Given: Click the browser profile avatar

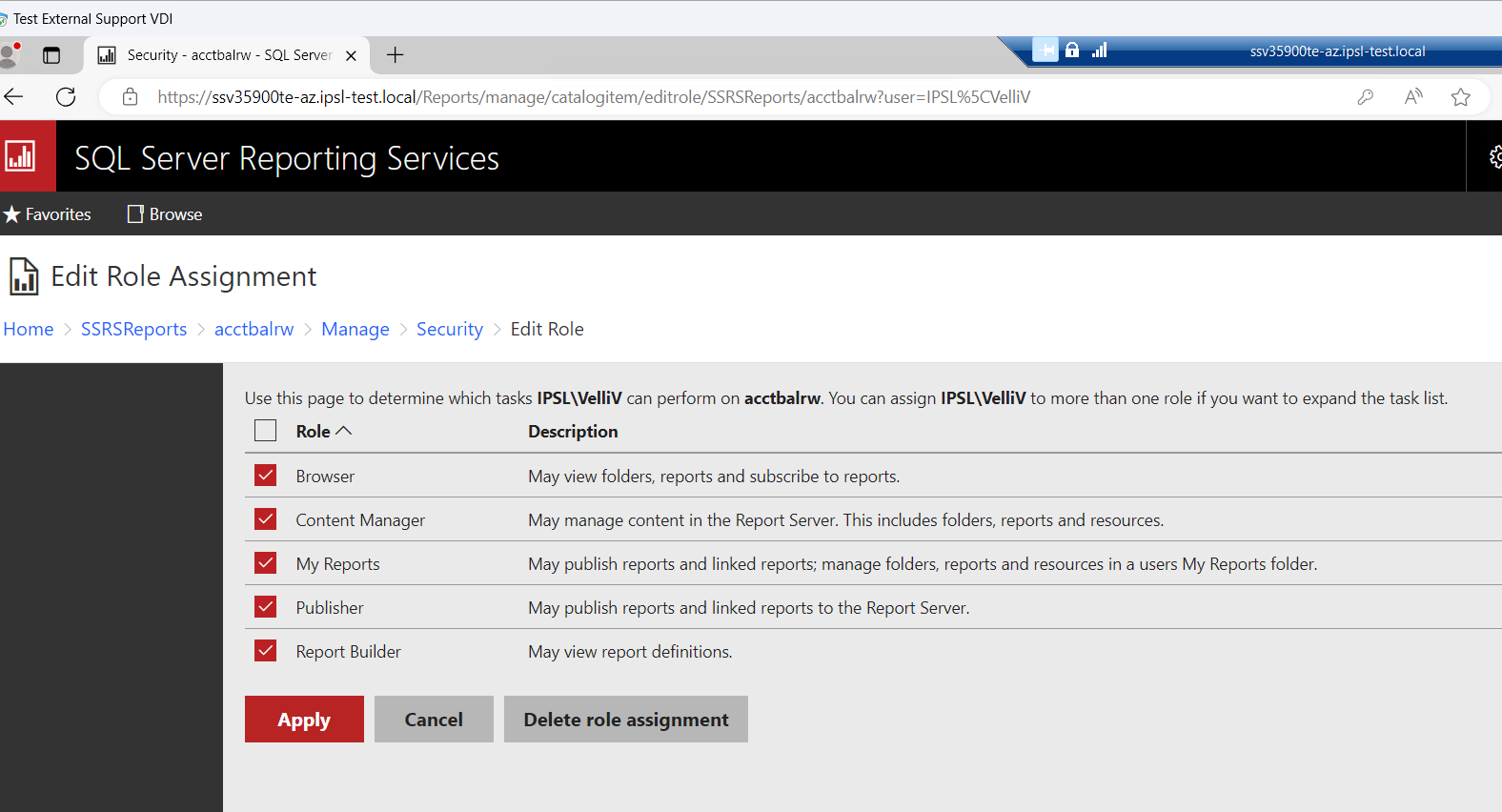Looking at the screenshot, I should [10, 54].
